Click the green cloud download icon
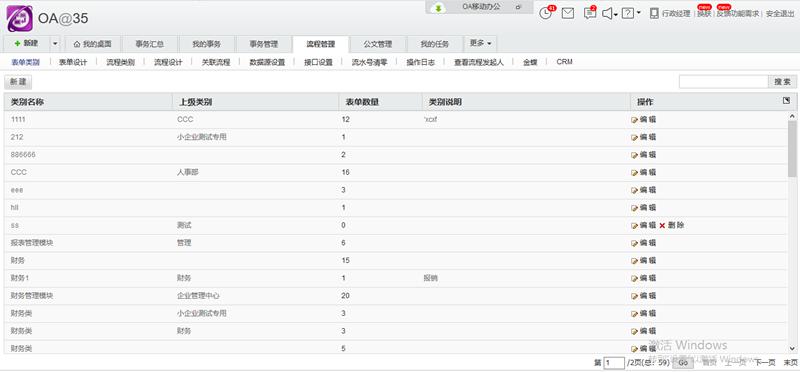Viewport: 800px width, 372px height. [438, 9]
